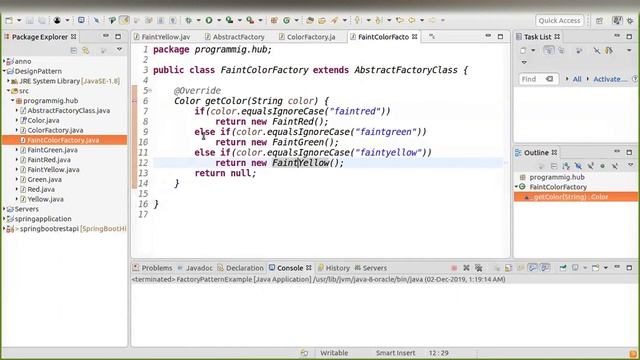Toggle Scroll Lock in Console toolbar

tap(509, 268)
